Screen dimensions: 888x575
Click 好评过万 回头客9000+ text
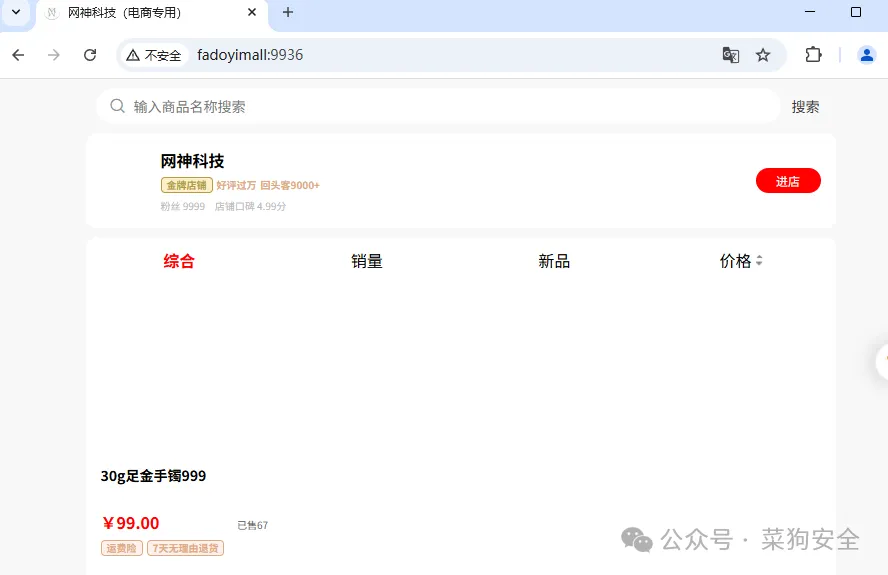point(268,185)
